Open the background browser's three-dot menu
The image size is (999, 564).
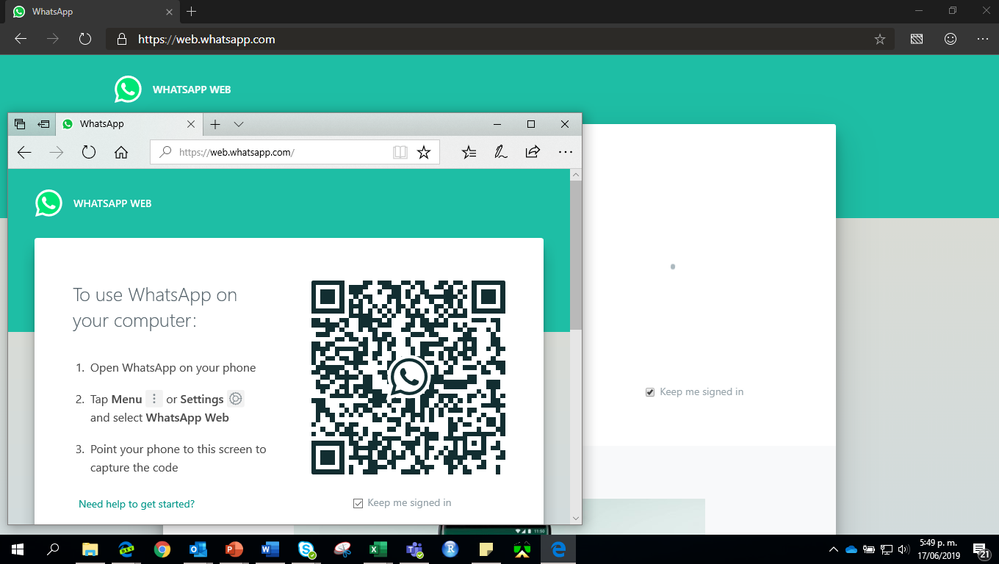[x=982, y=39]
